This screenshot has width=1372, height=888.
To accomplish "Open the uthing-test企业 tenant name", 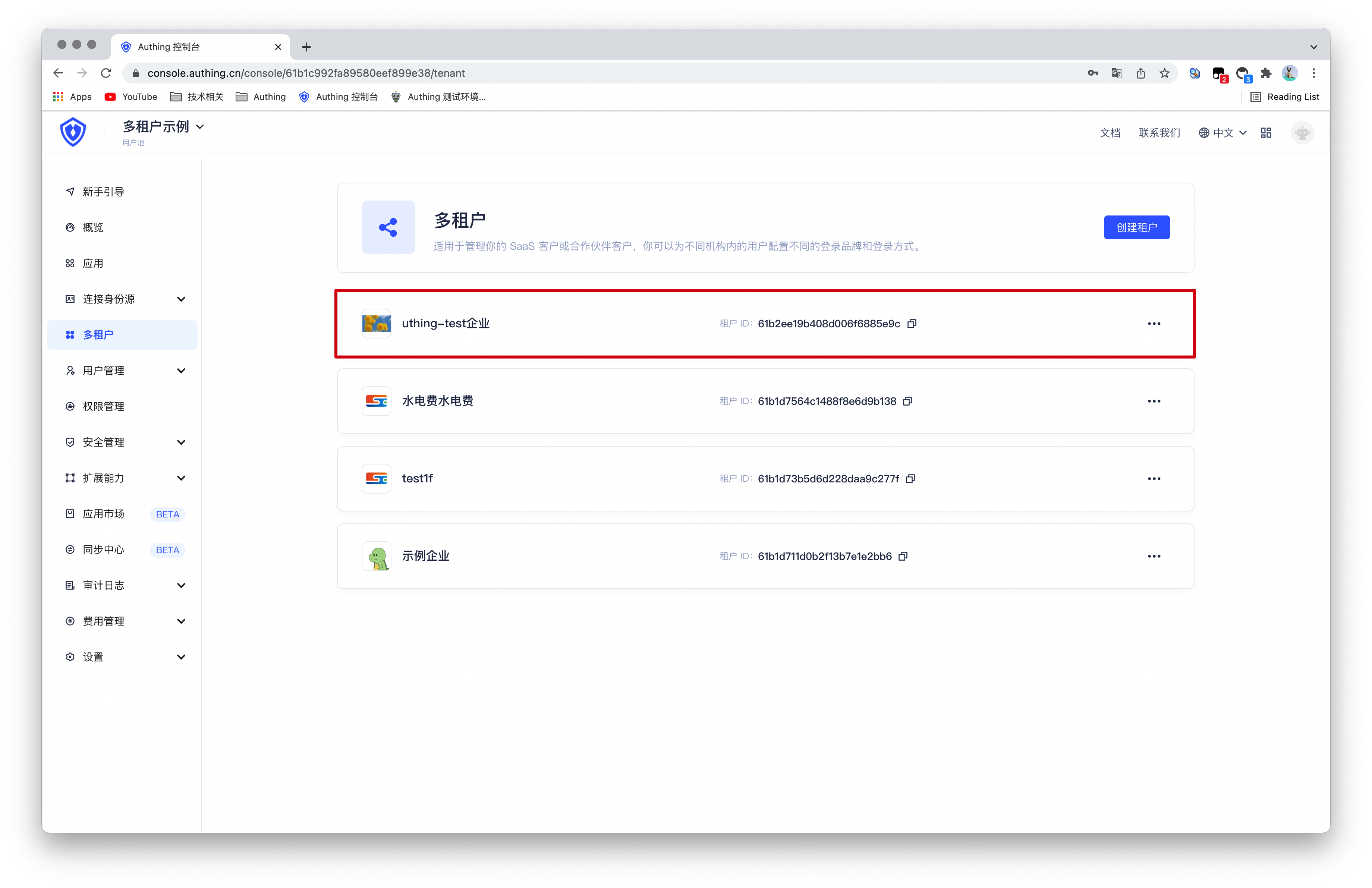I will click(x=446, y=324).
